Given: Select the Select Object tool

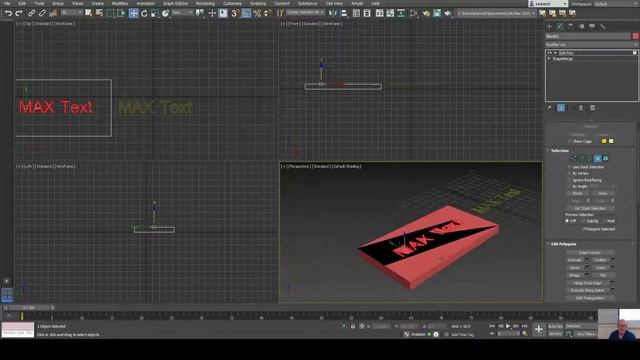Looking at the screenshot, I should (x=88, y=13).
